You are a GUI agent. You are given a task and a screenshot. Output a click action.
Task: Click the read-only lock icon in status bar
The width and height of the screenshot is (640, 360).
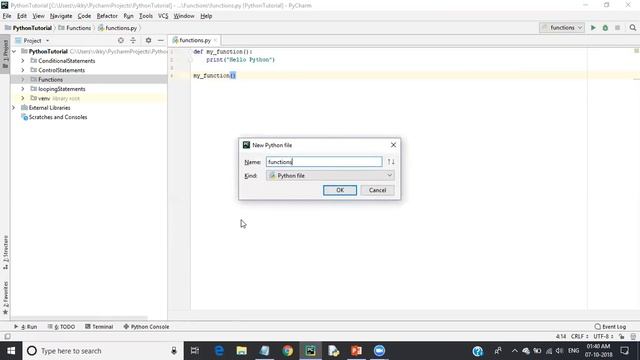click(622, 336)
